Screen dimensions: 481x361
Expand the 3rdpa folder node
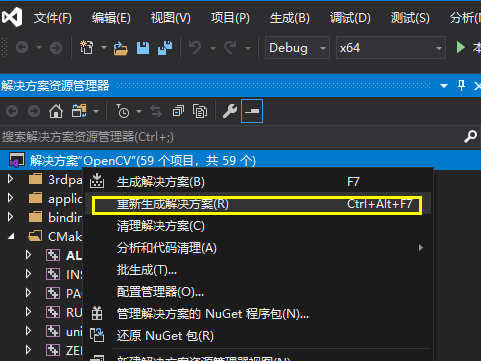click(x=10, y=179)
